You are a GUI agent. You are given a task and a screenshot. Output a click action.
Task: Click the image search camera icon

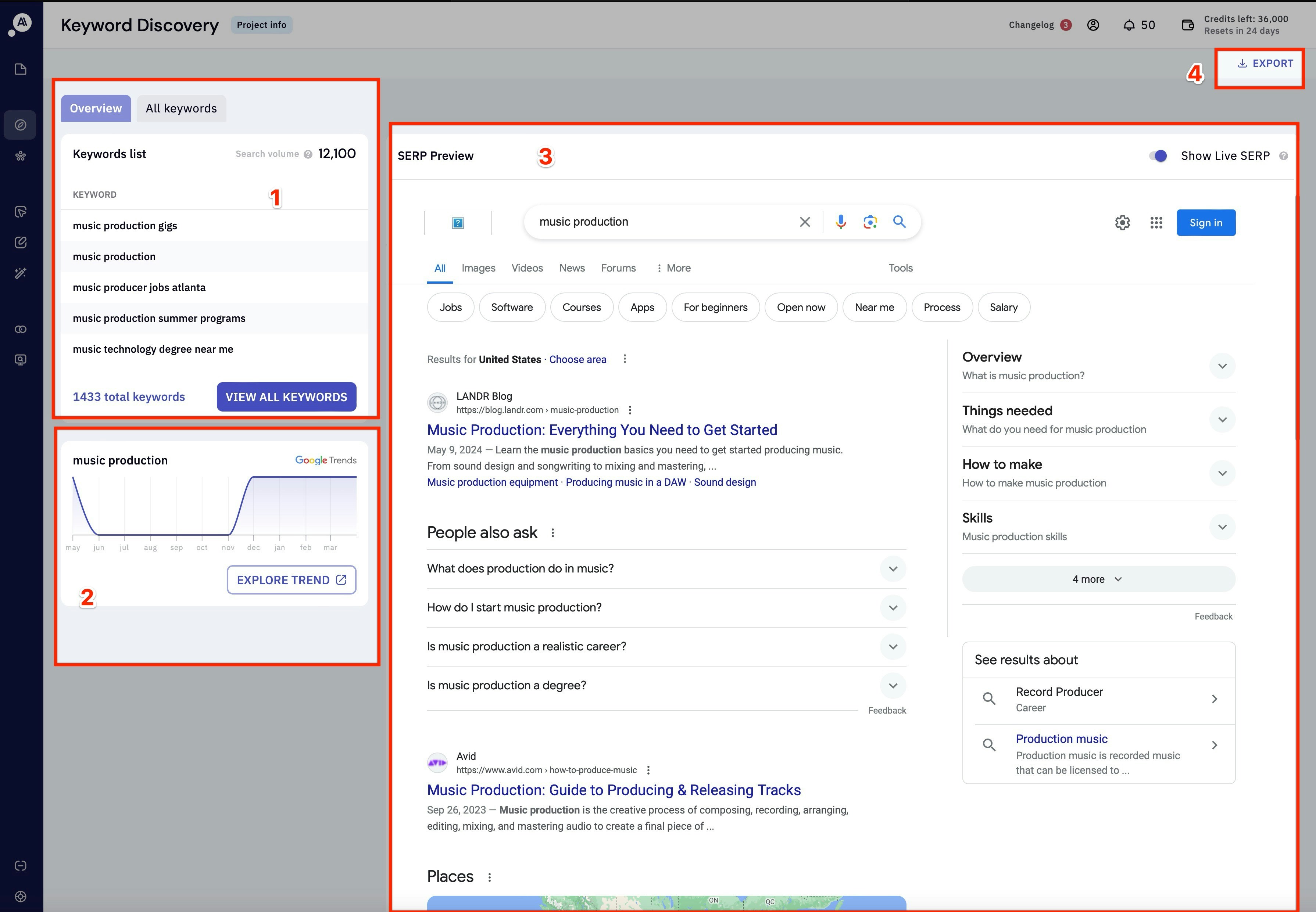click(x=869, y=222)
